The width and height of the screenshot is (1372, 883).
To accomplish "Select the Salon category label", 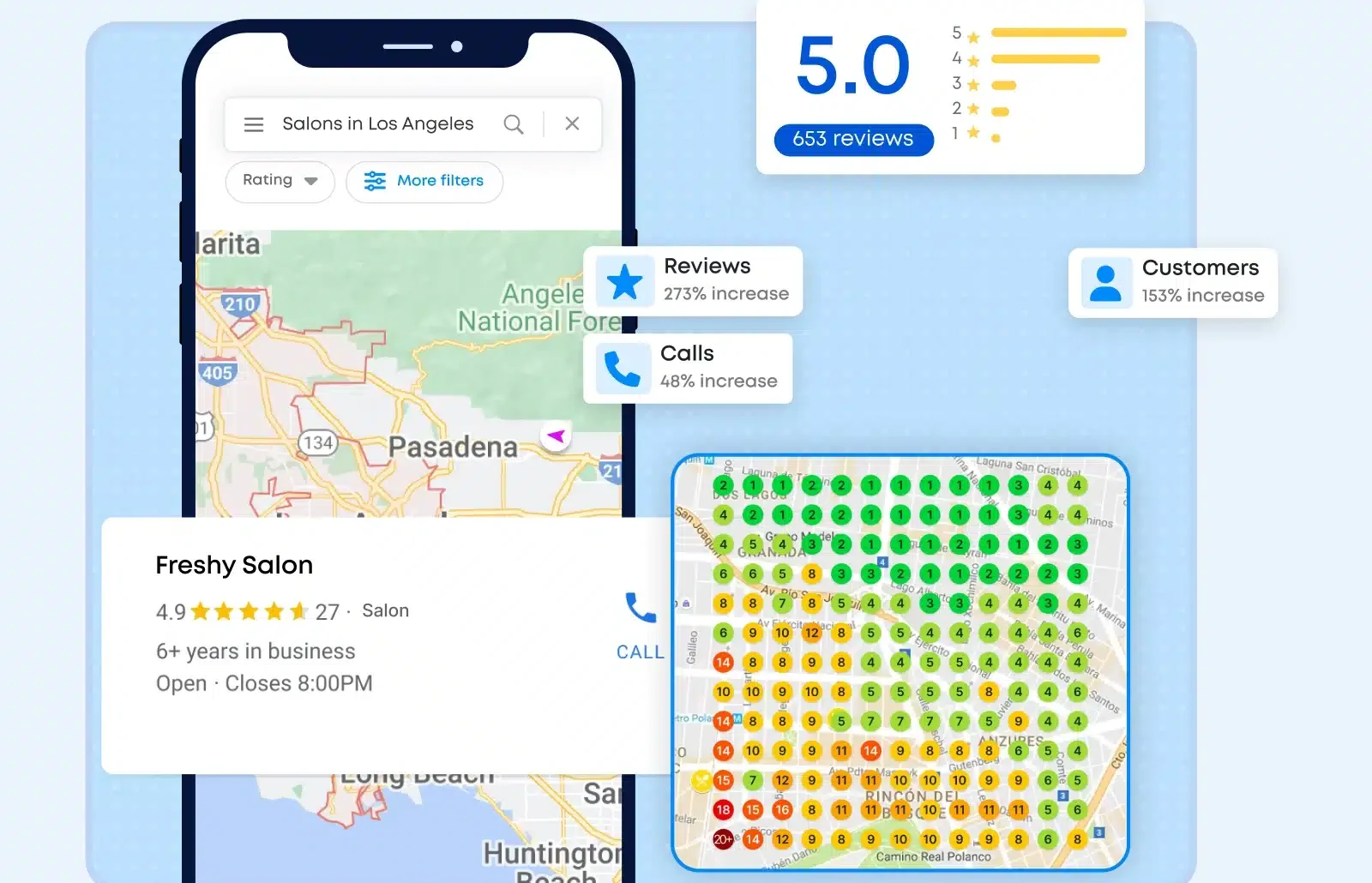I will coord(385,610).
